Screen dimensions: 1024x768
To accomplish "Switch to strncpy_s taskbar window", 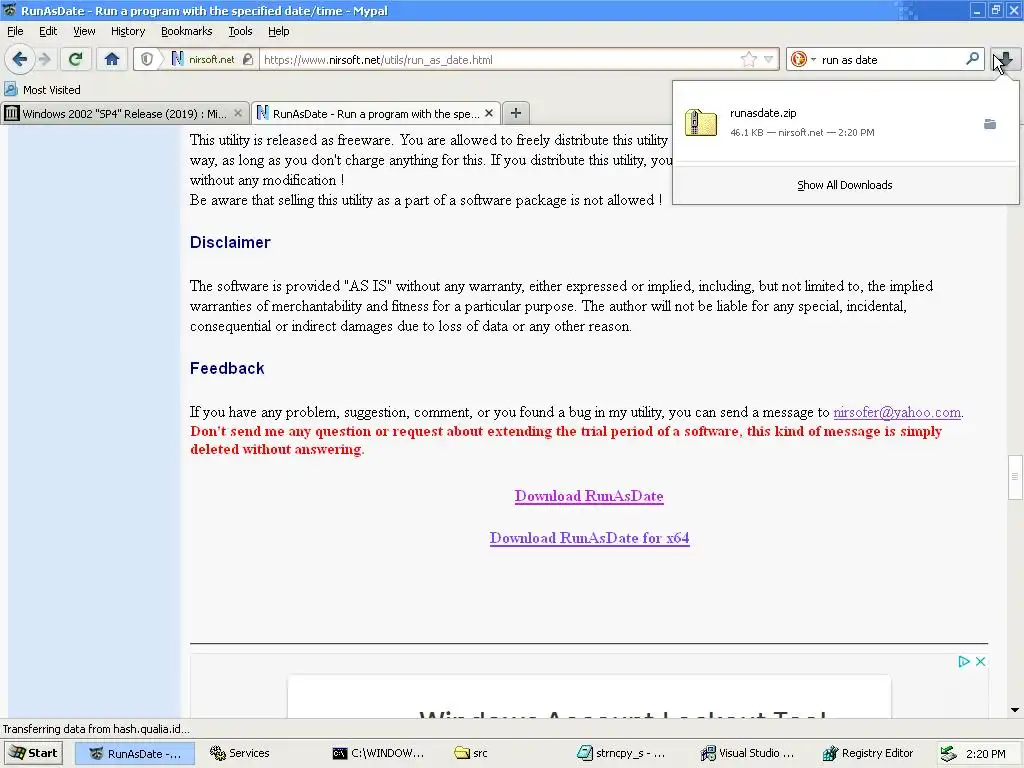I will coord(622,753).
